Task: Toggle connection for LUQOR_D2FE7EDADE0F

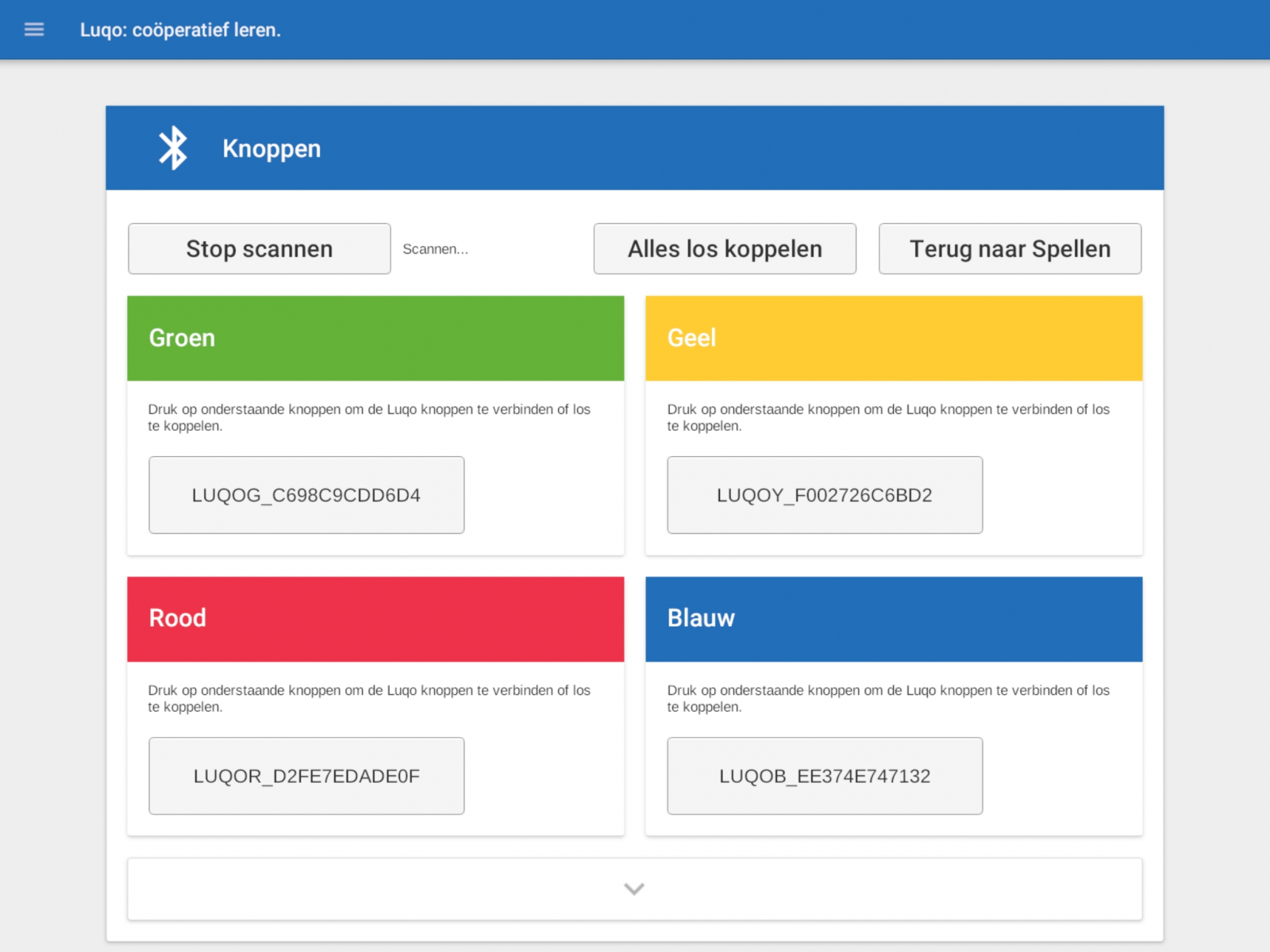Action: click(x=306, y=776)
